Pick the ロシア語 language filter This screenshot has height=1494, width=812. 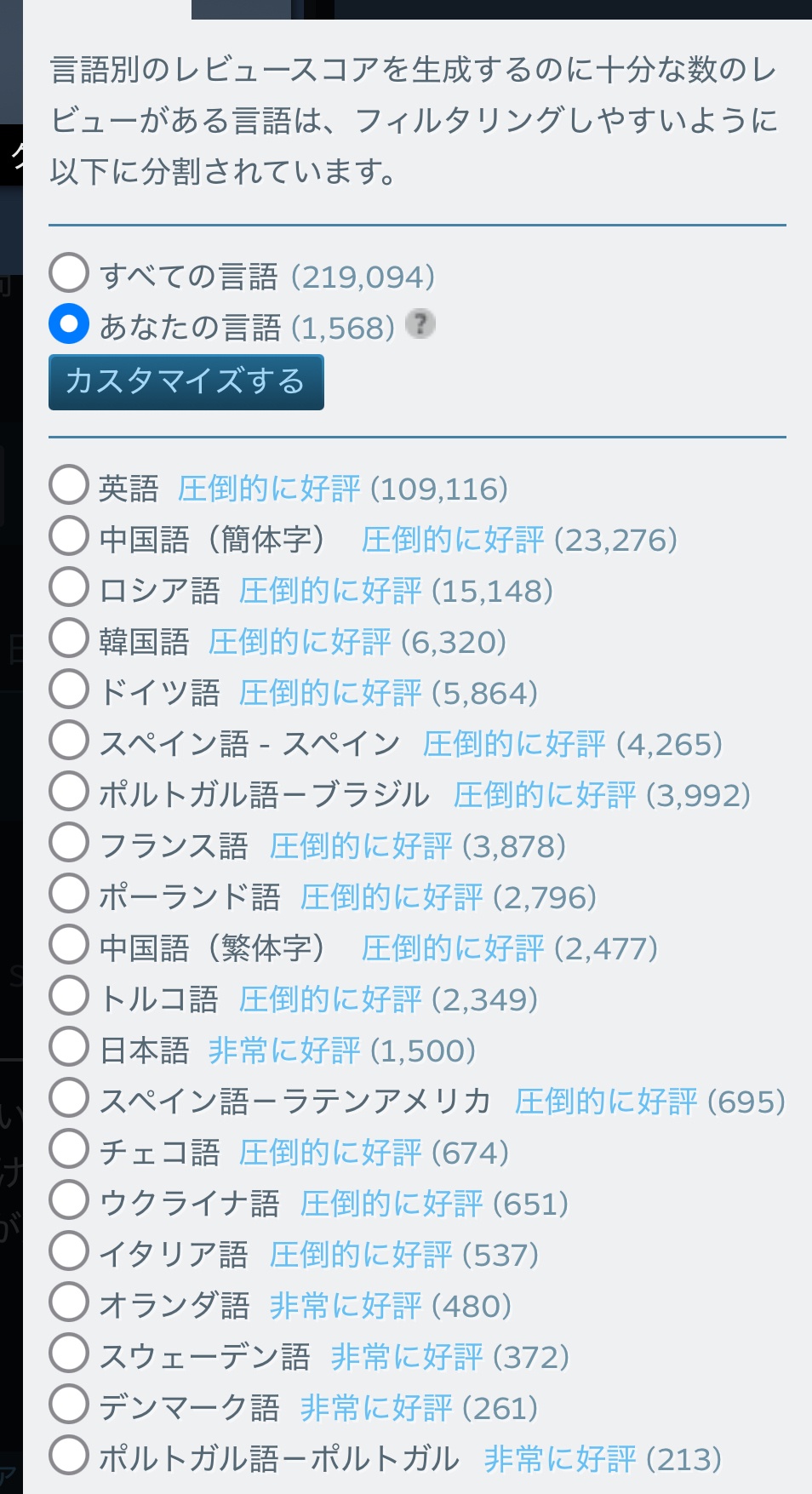click(x=69, y=587)
